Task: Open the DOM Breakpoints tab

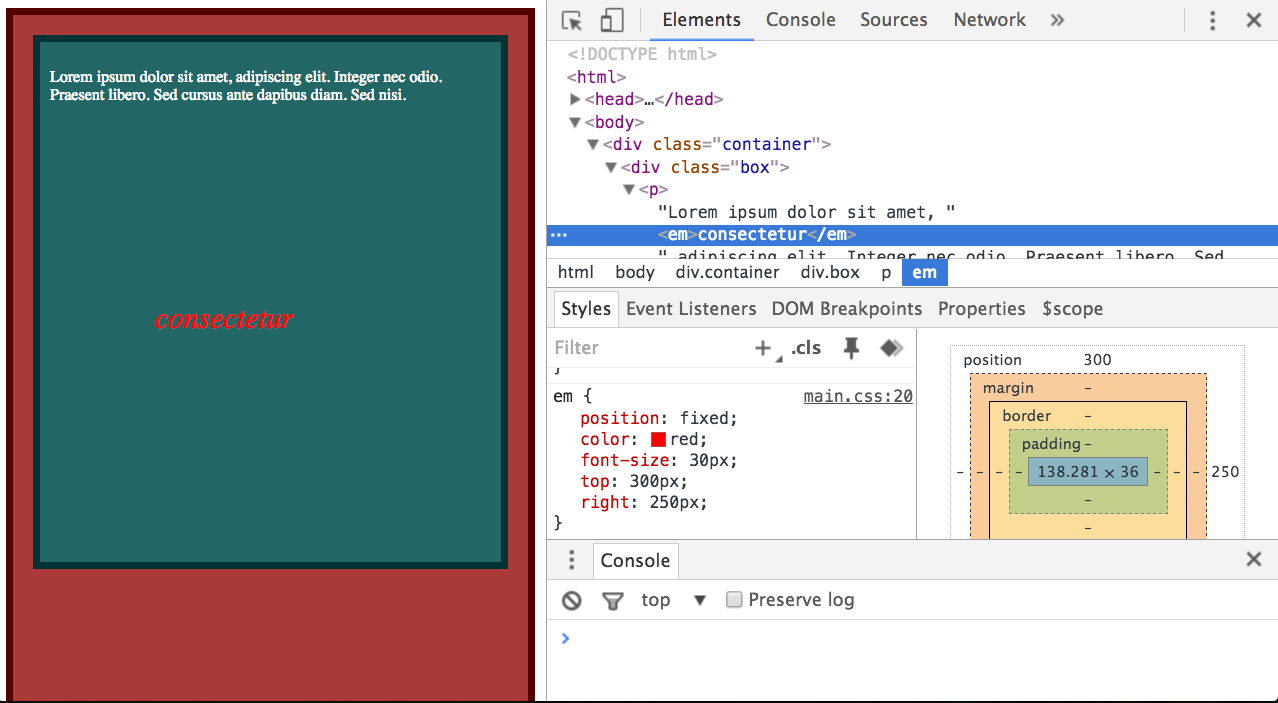Action: [847, 309]
